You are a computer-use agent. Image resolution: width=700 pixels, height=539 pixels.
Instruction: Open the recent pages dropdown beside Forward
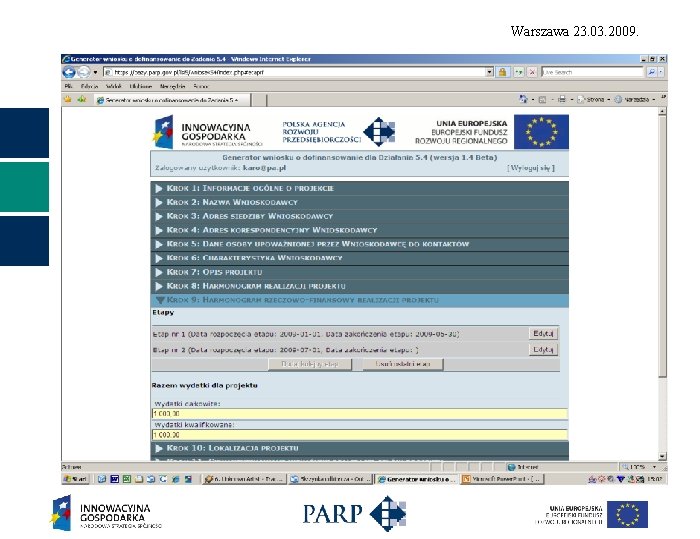click(95, 72)
